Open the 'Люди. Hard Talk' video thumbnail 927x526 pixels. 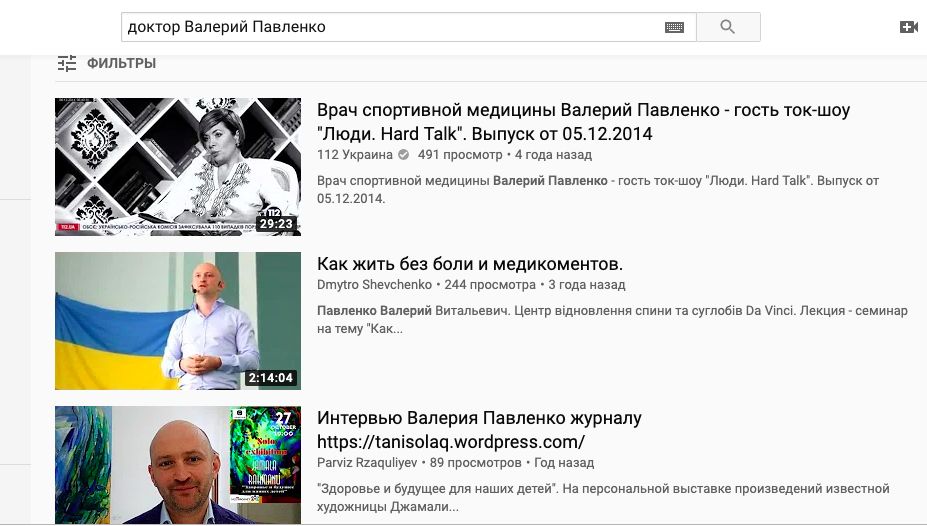click(x=178, y=167)
